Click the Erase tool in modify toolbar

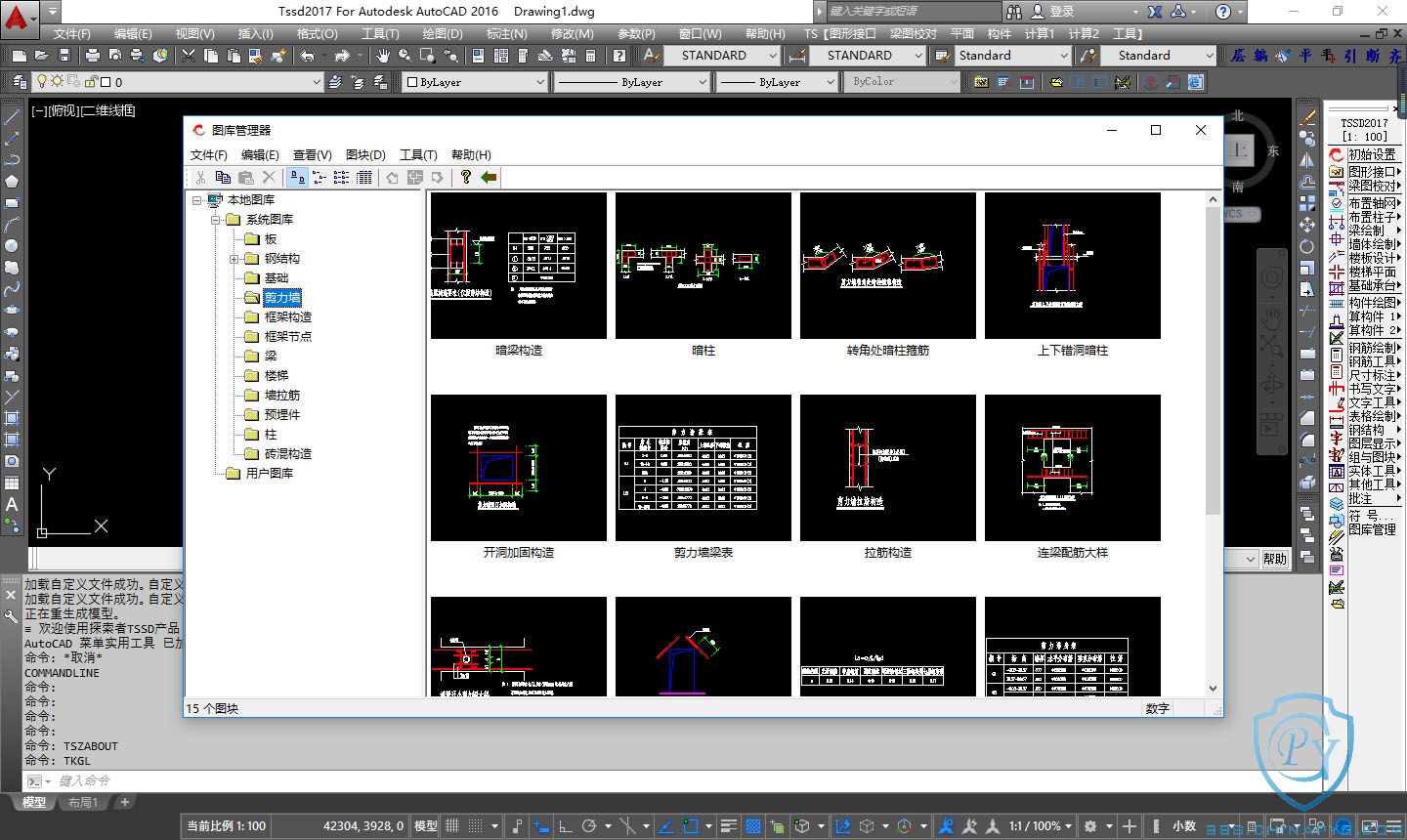click(x=1307, y=117)
